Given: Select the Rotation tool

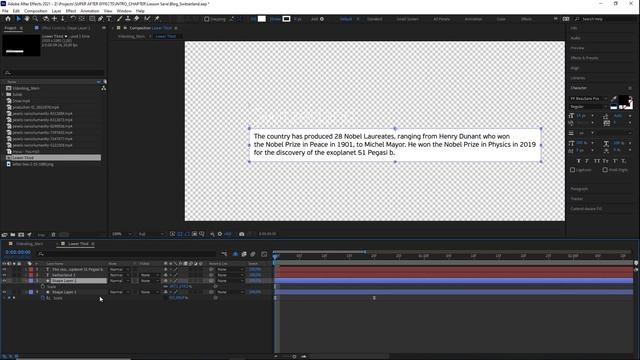Looking at the screenshot, I should click(73, 19).
